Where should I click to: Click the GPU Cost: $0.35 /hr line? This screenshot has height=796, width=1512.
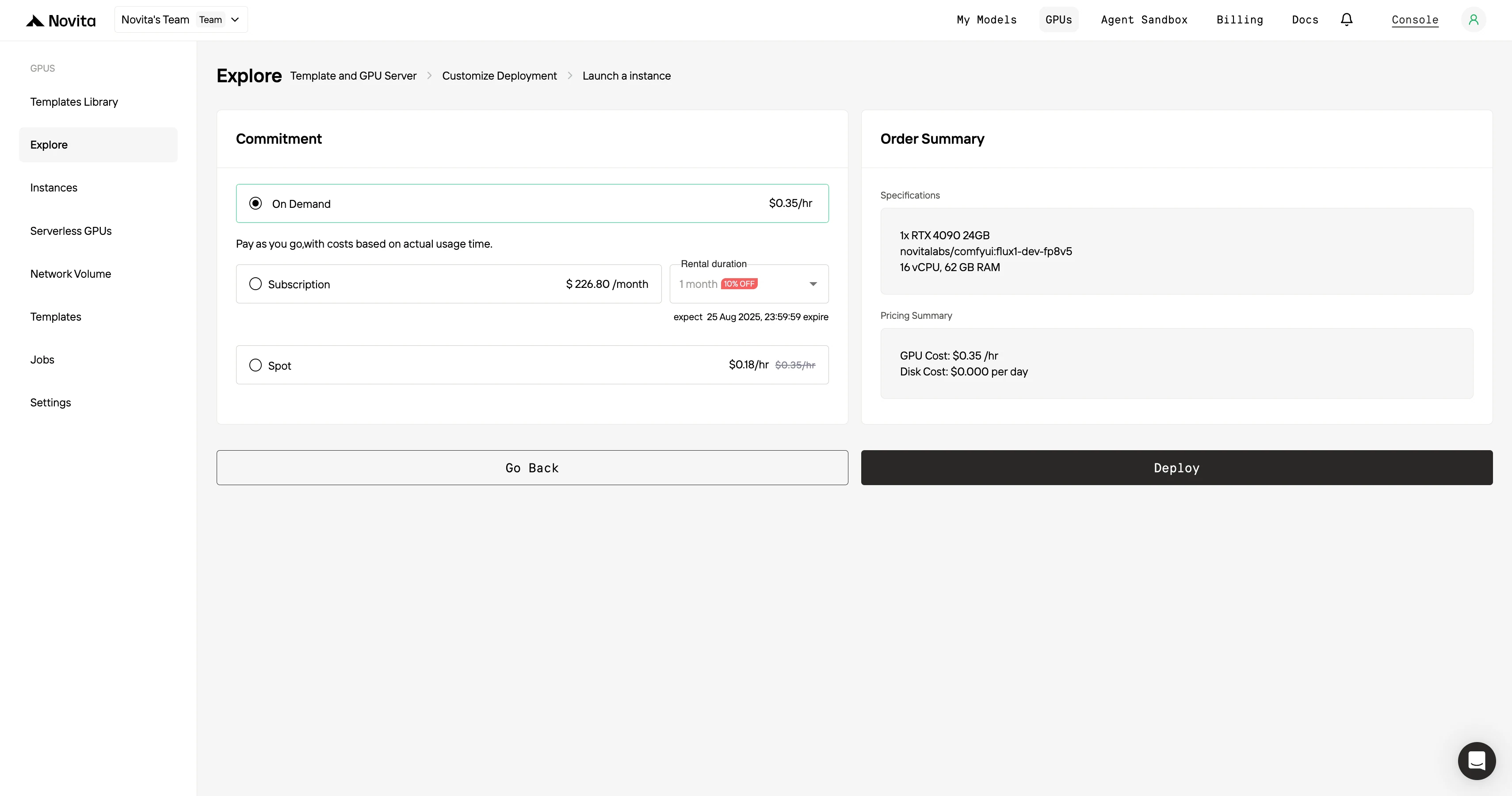[948, 356]
